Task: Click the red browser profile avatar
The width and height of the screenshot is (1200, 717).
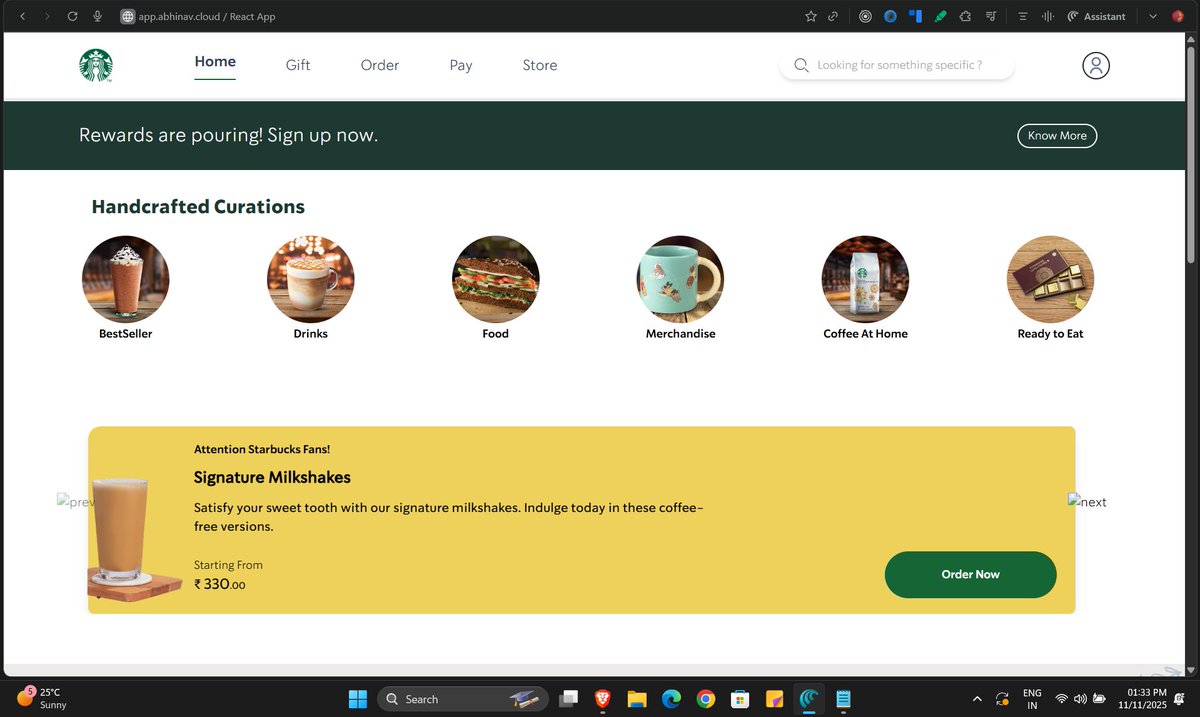Action: point(1177,16)
